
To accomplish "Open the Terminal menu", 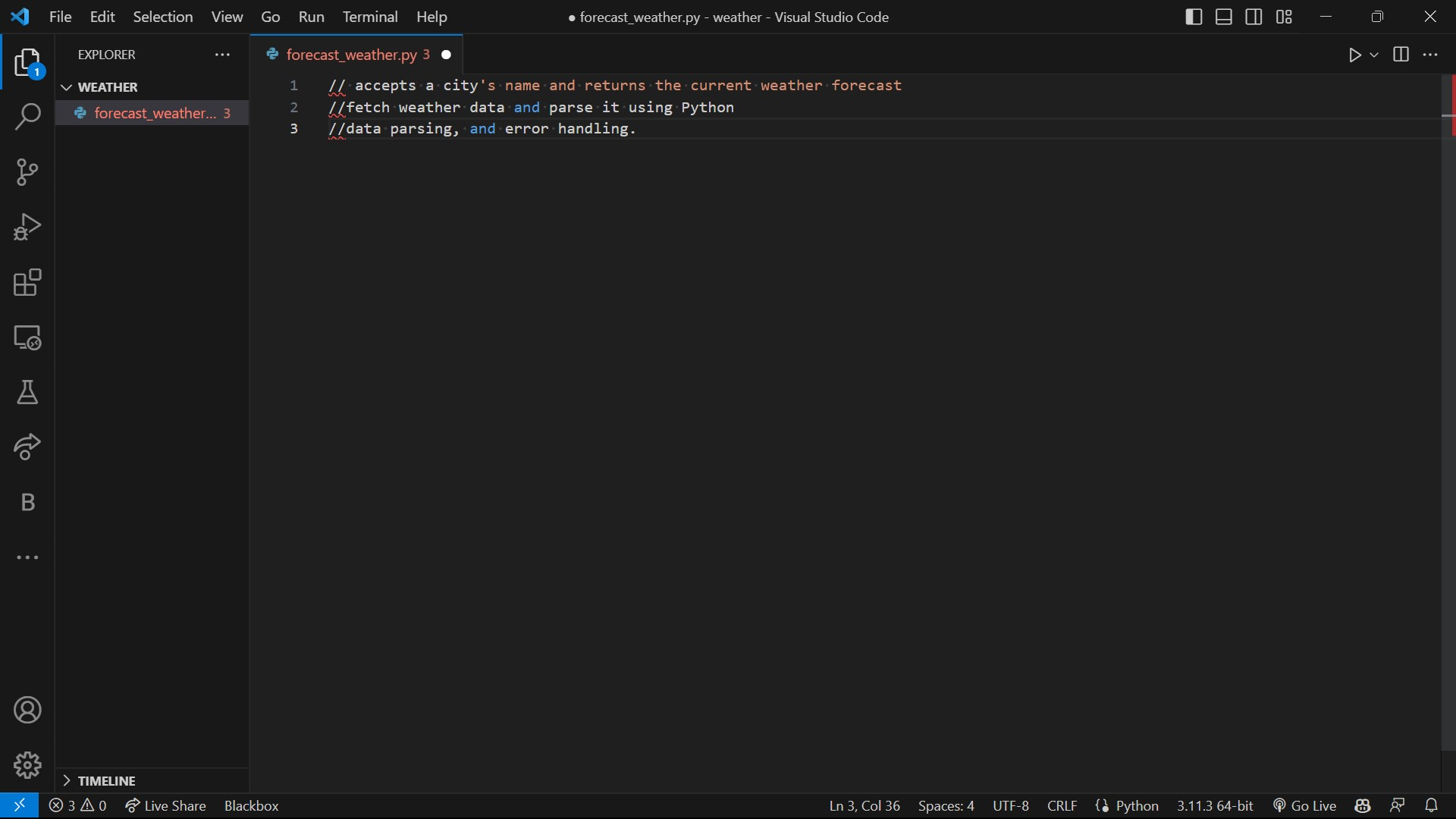I will click(371, 17).
